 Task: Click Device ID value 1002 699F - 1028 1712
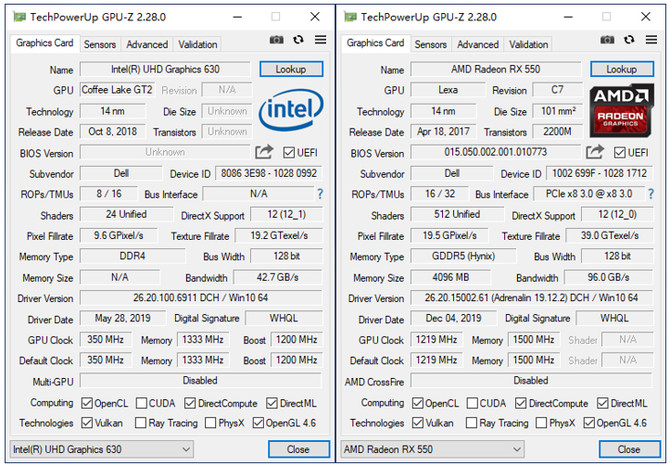599,173
